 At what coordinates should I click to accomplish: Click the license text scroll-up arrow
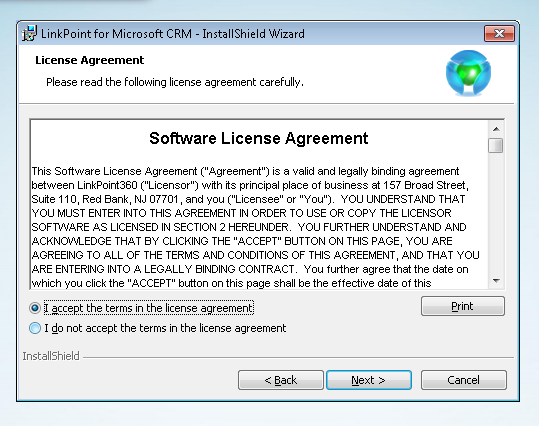pyautogui.click(x=496, y=129)
